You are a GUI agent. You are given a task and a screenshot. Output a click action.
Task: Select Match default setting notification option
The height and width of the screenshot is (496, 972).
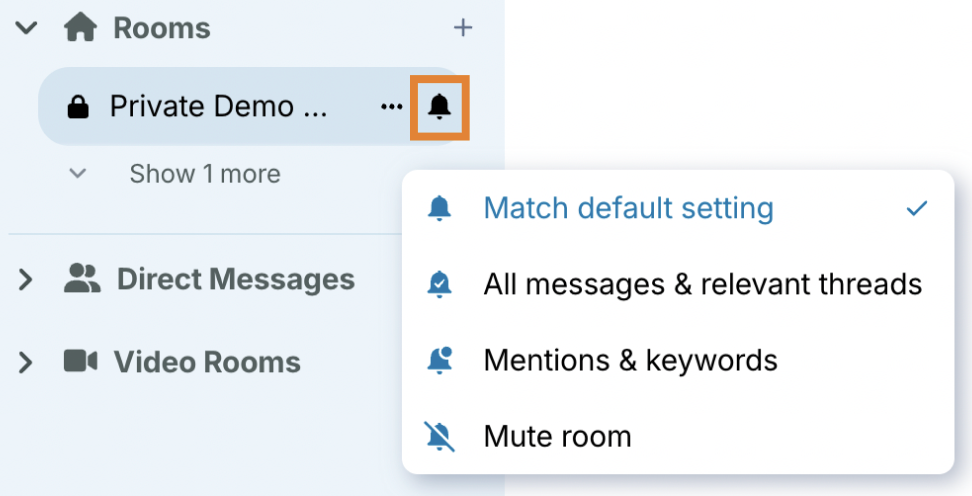pos(628,208)
